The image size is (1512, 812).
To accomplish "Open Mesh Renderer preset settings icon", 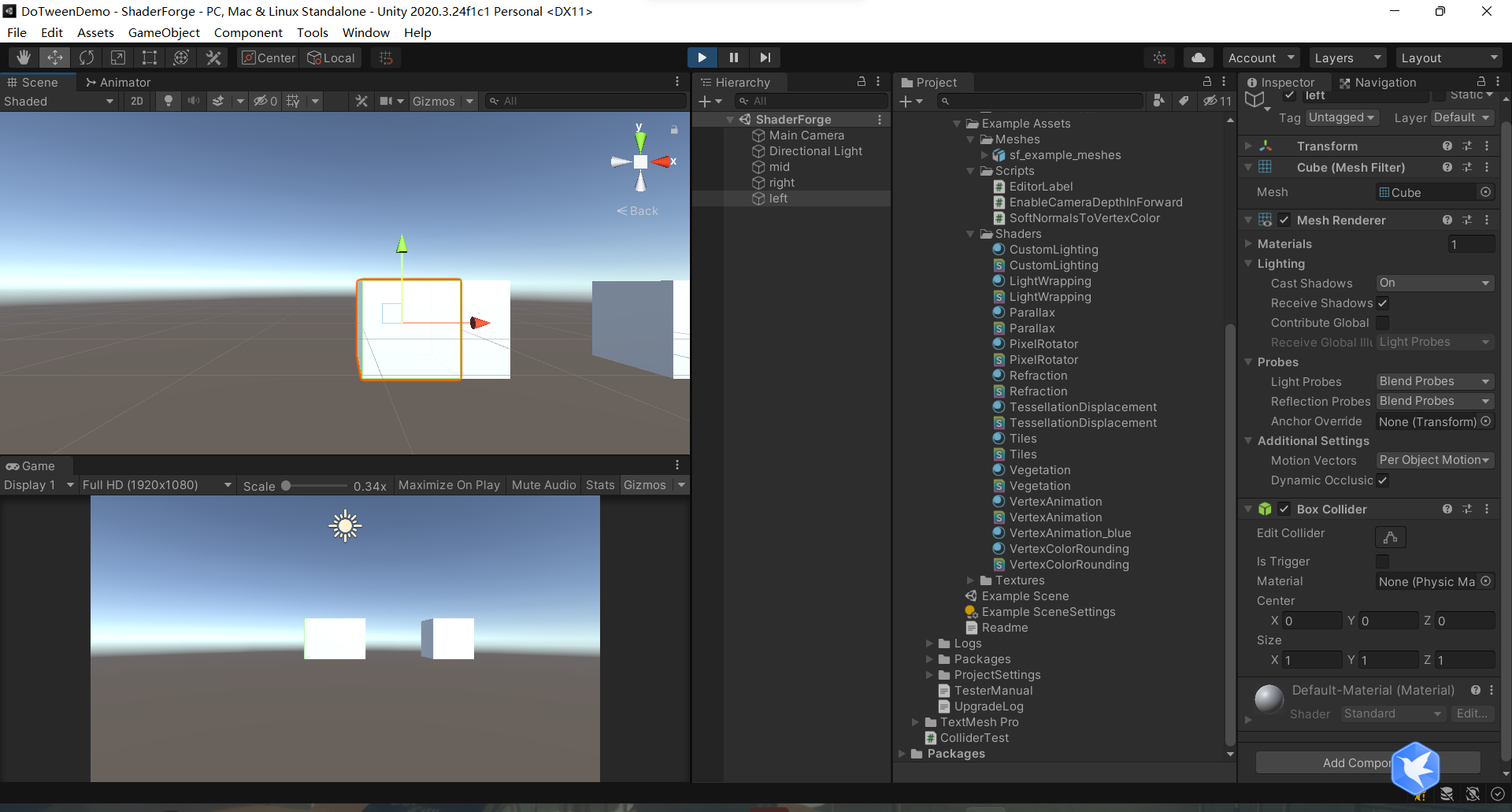I will (1467, 220).
